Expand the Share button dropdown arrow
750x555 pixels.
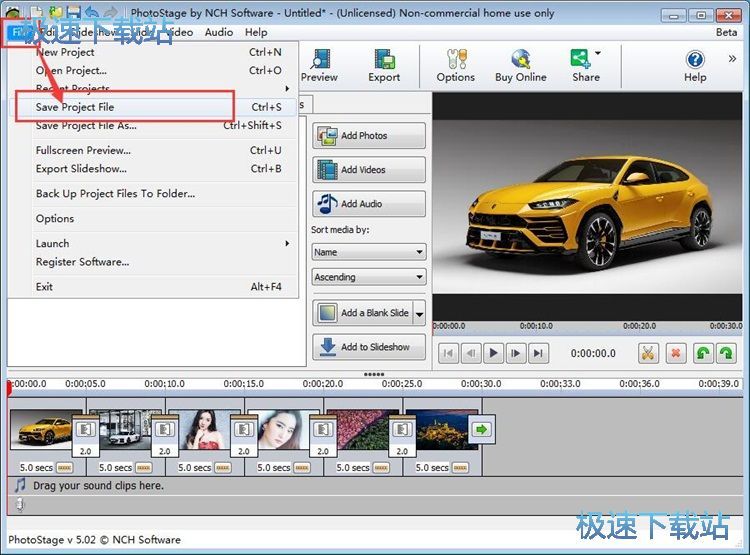tap(598, 54)
